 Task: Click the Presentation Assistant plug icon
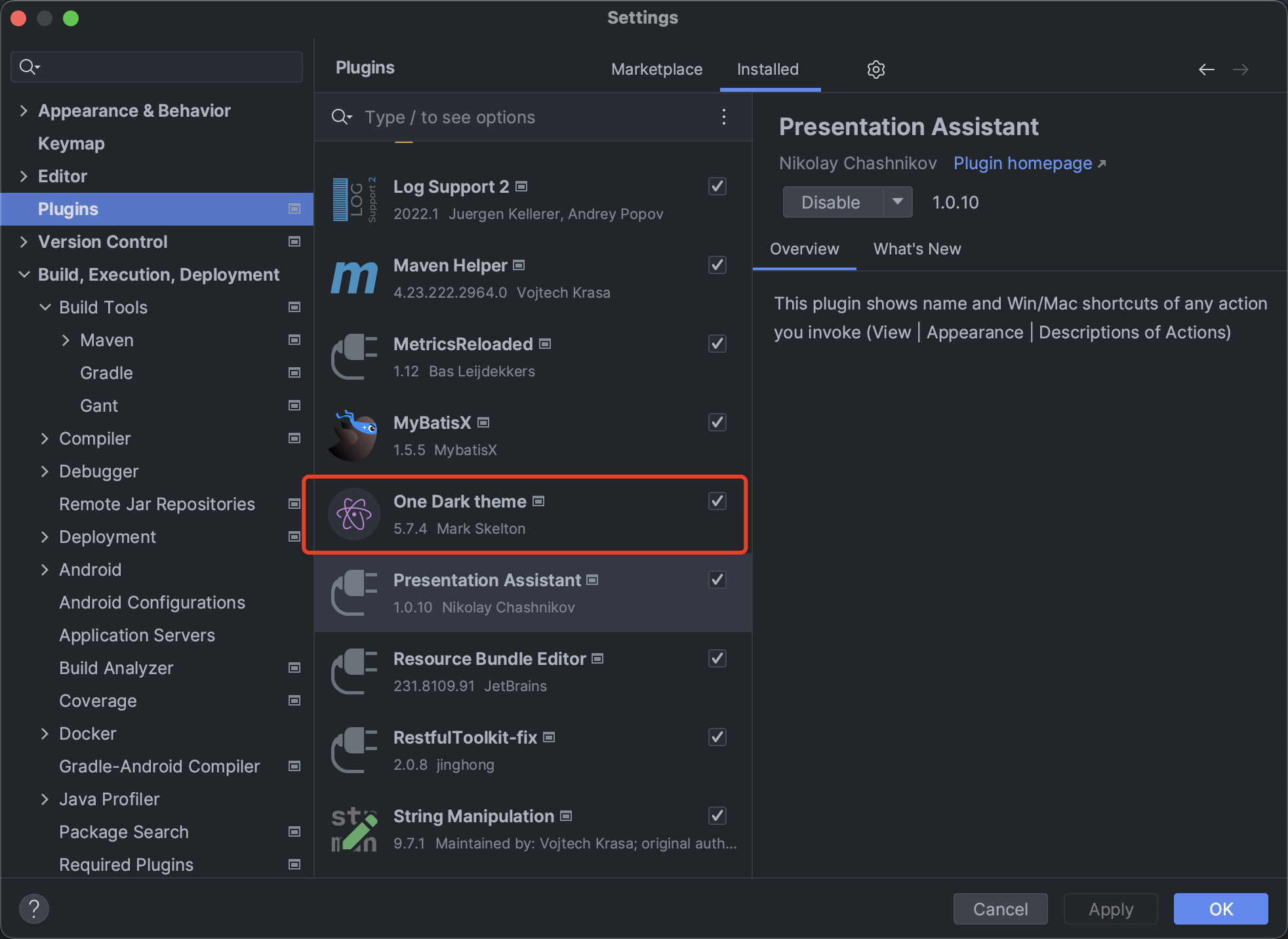(354, 593)
